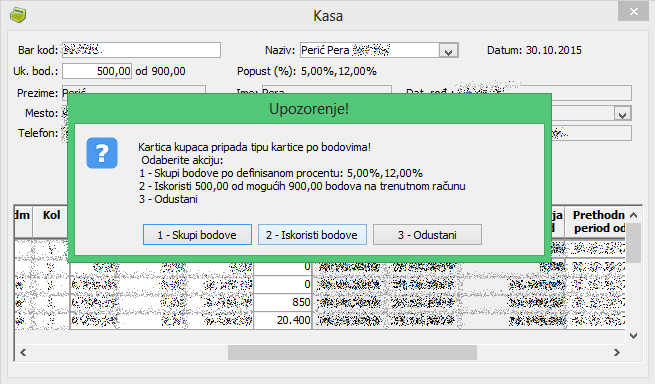The height and width of the screenshot is (384, 655).
Task: Choose '2 - Iskoristi bodove' button
Action: pos(312,235)
